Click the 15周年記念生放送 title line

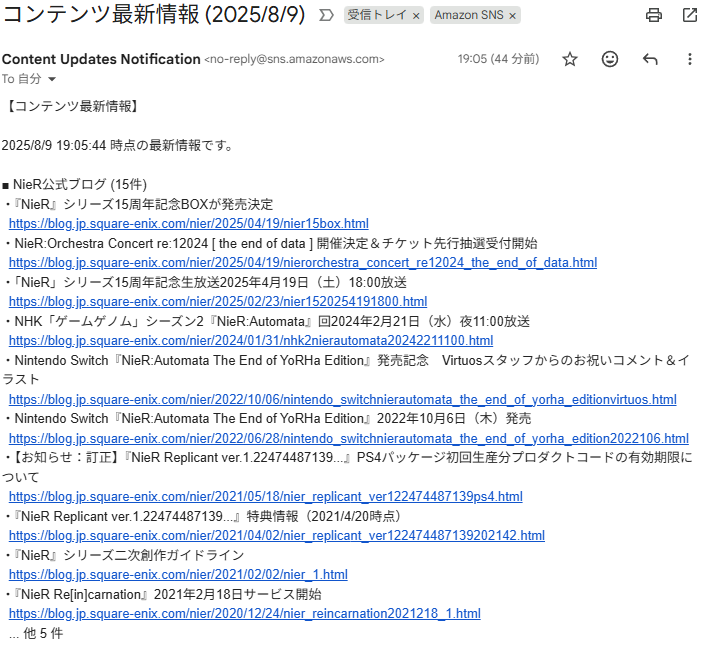(208, 283)
